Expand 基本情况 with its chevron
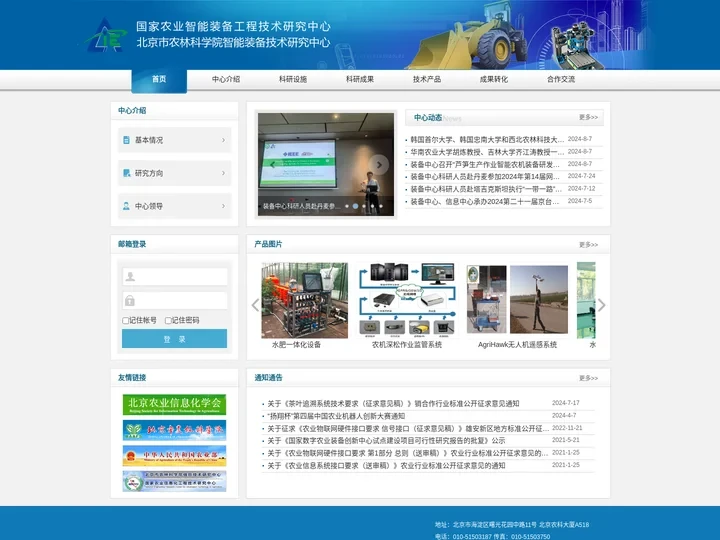The image size is (720, 540). 224,140
